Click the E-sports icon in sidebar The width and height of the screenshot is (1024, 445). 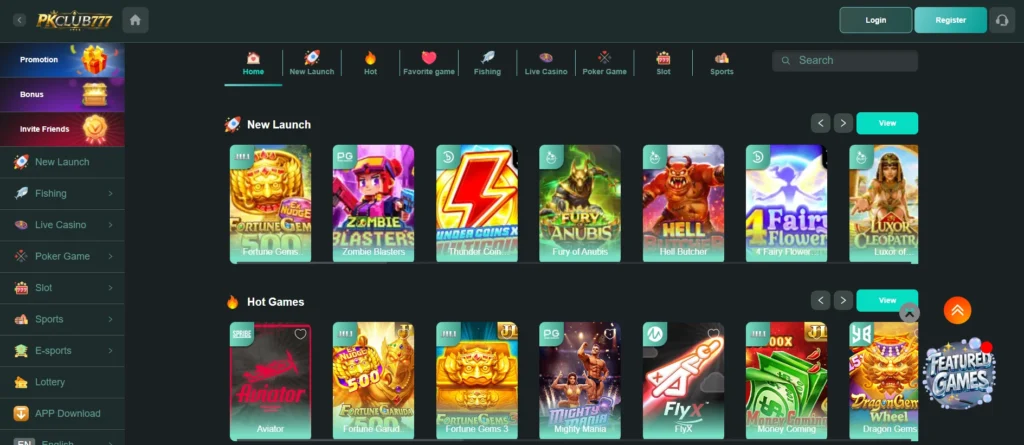[21, 350]
